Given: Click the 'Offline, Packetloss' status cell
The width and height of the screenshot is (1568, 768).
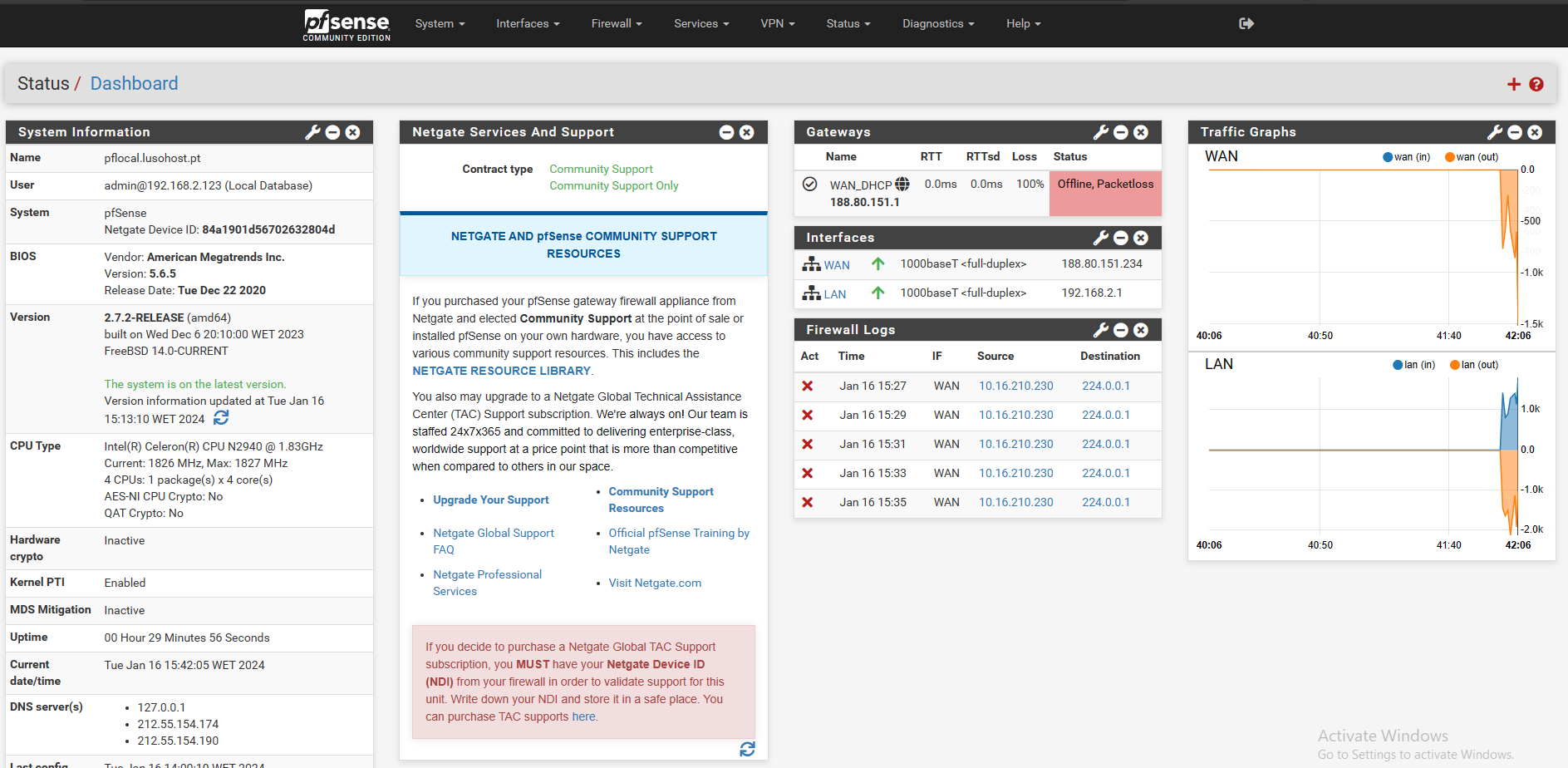Looking at the screenshot, I should [1105, 193].
